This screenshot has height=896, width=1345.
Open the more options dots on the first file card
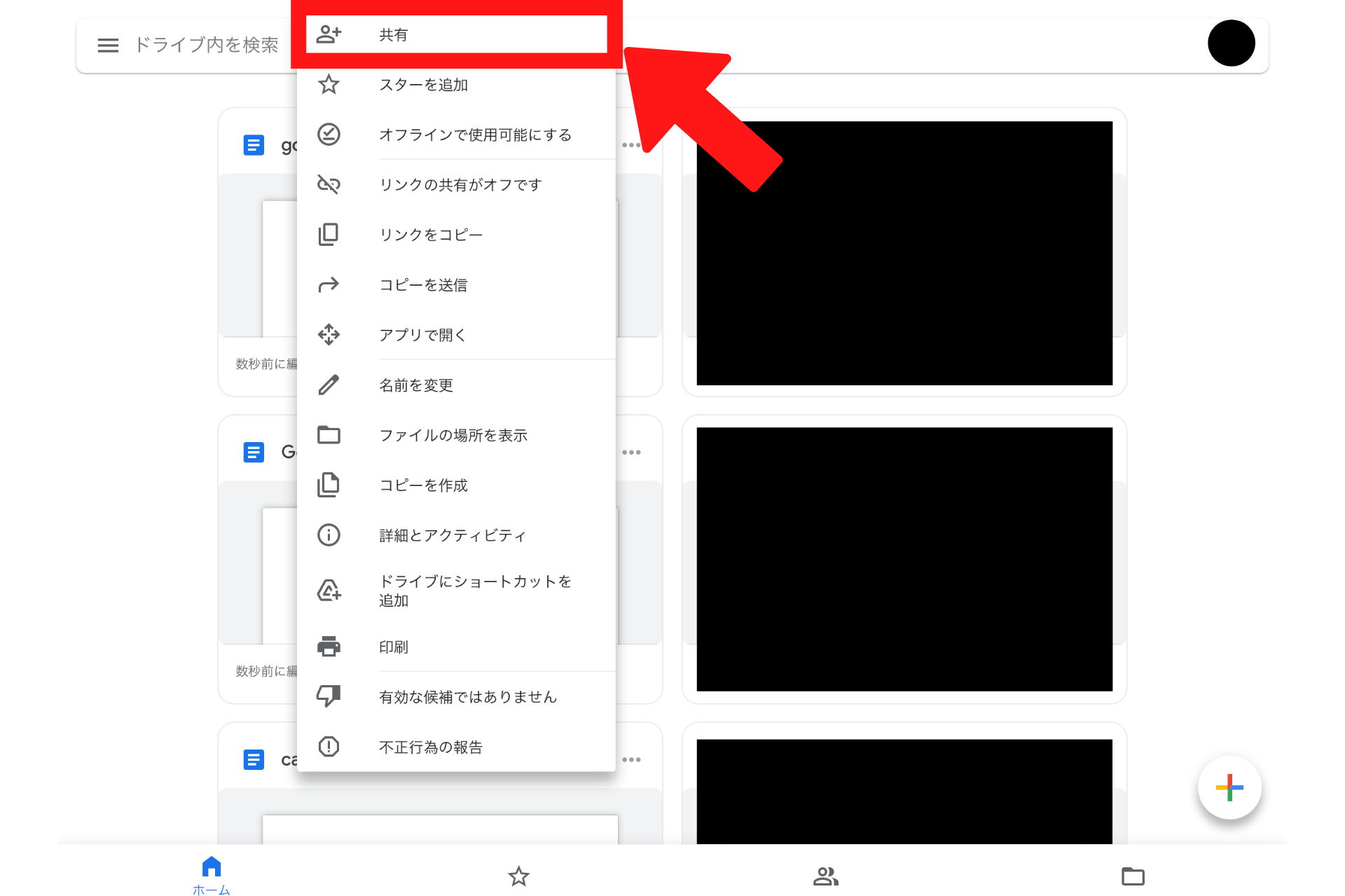click(631, 145)
